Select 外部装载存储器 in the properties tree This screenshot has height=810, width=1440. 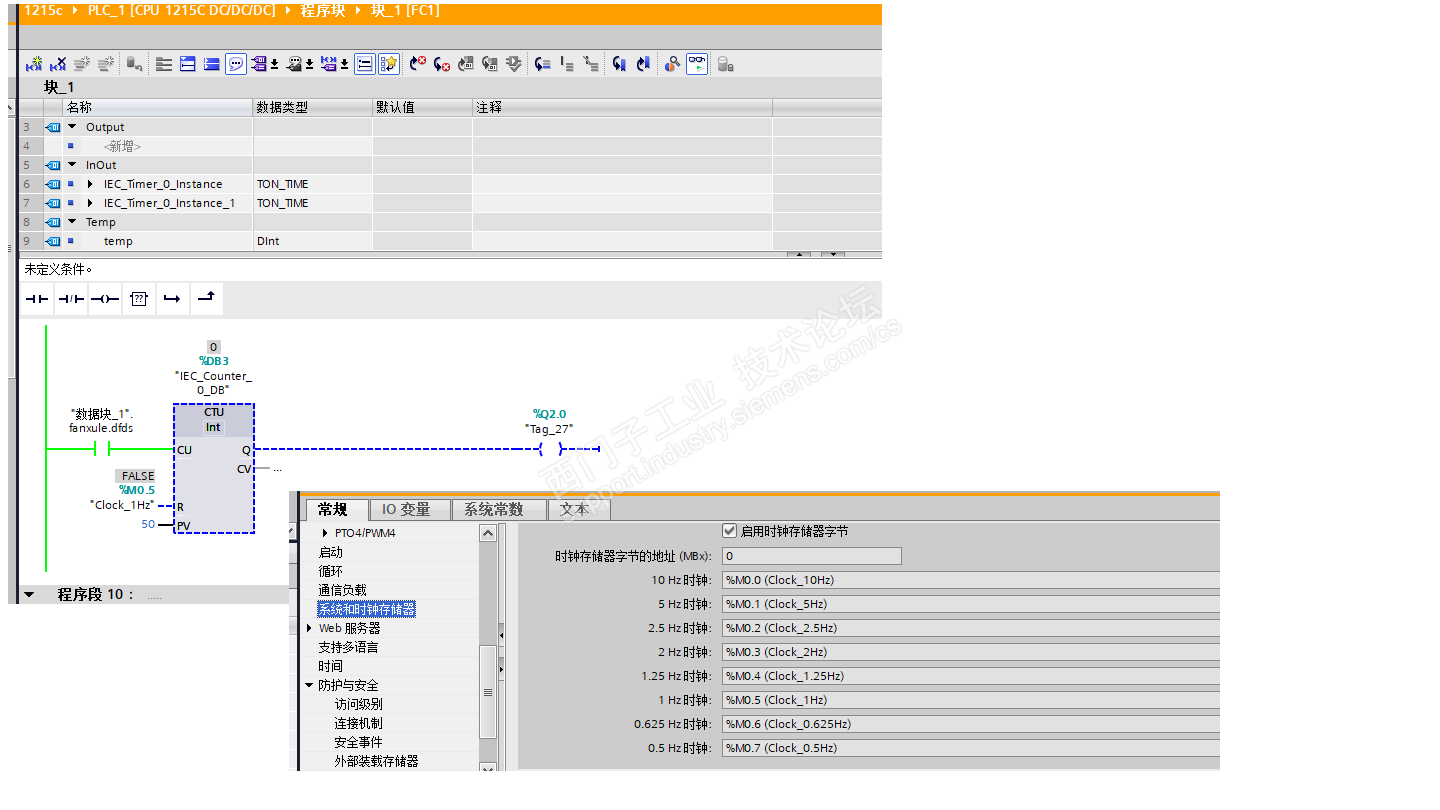coord(376,761)
